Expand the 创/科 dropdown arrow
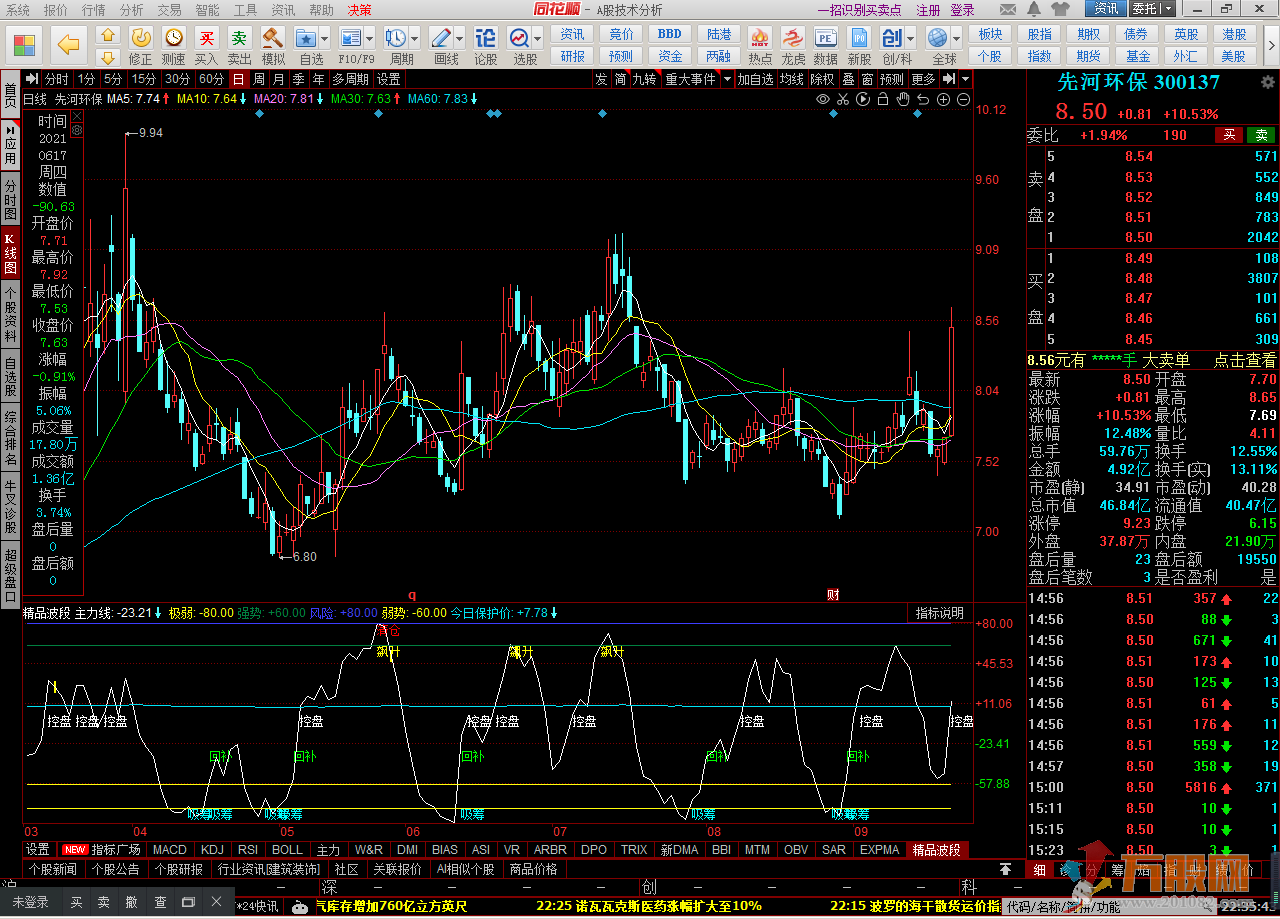Image resolution: width=1280 pixels, height=919 pixels. 911,38
